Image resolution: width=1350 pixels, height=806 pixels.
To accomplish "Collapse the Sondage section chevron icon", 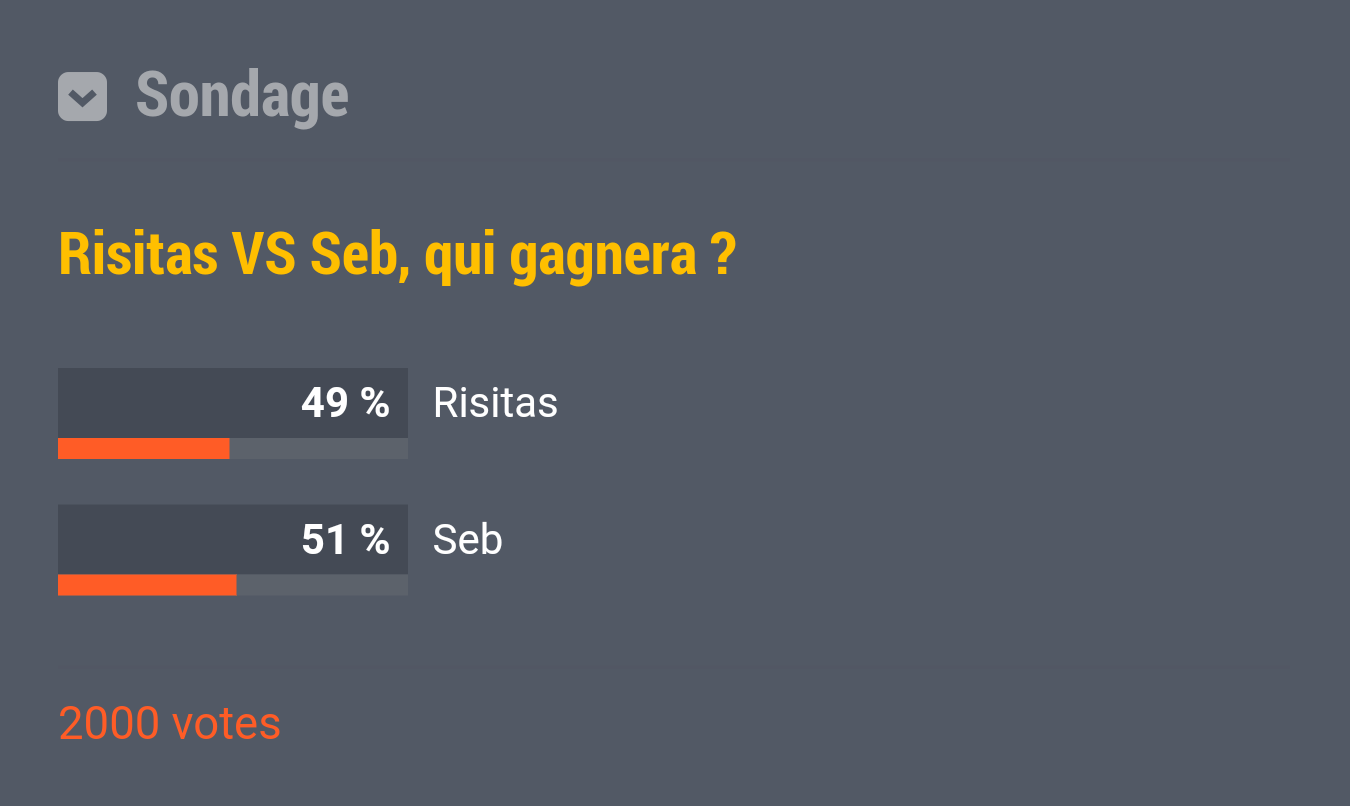I will [82, 97].
